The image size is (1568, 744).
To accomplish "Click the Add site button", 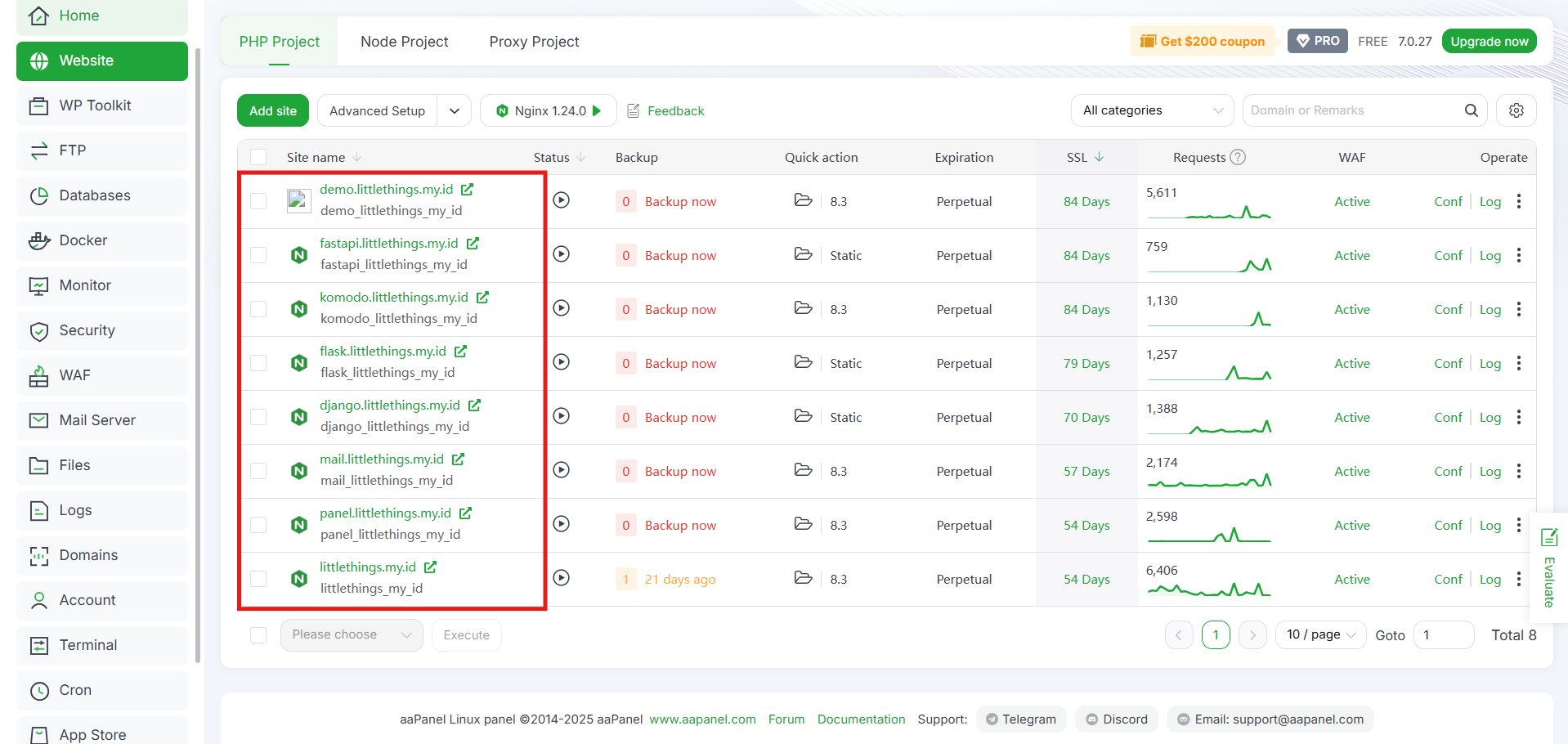I will pyautogui.click(x=273, y=110).
